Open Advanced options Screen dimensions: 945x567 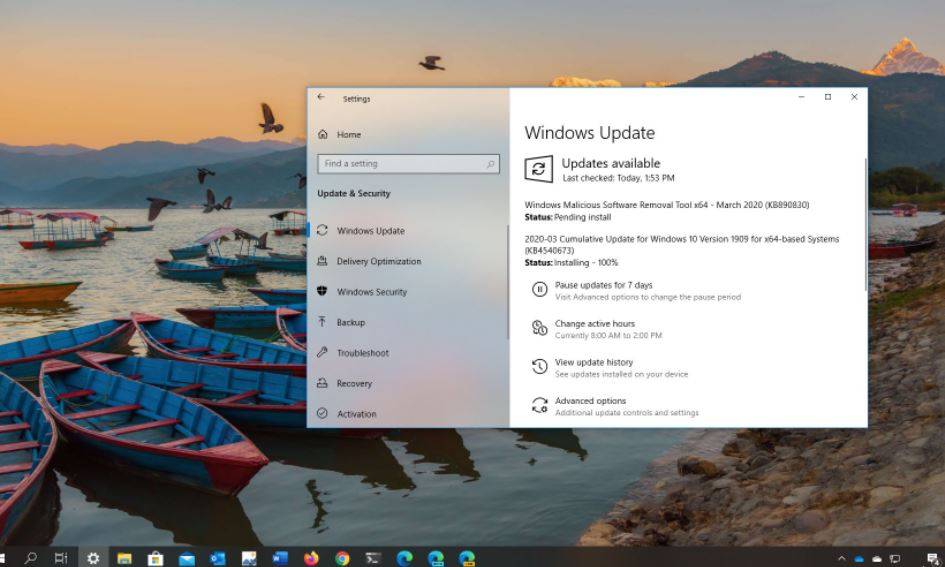590,401
